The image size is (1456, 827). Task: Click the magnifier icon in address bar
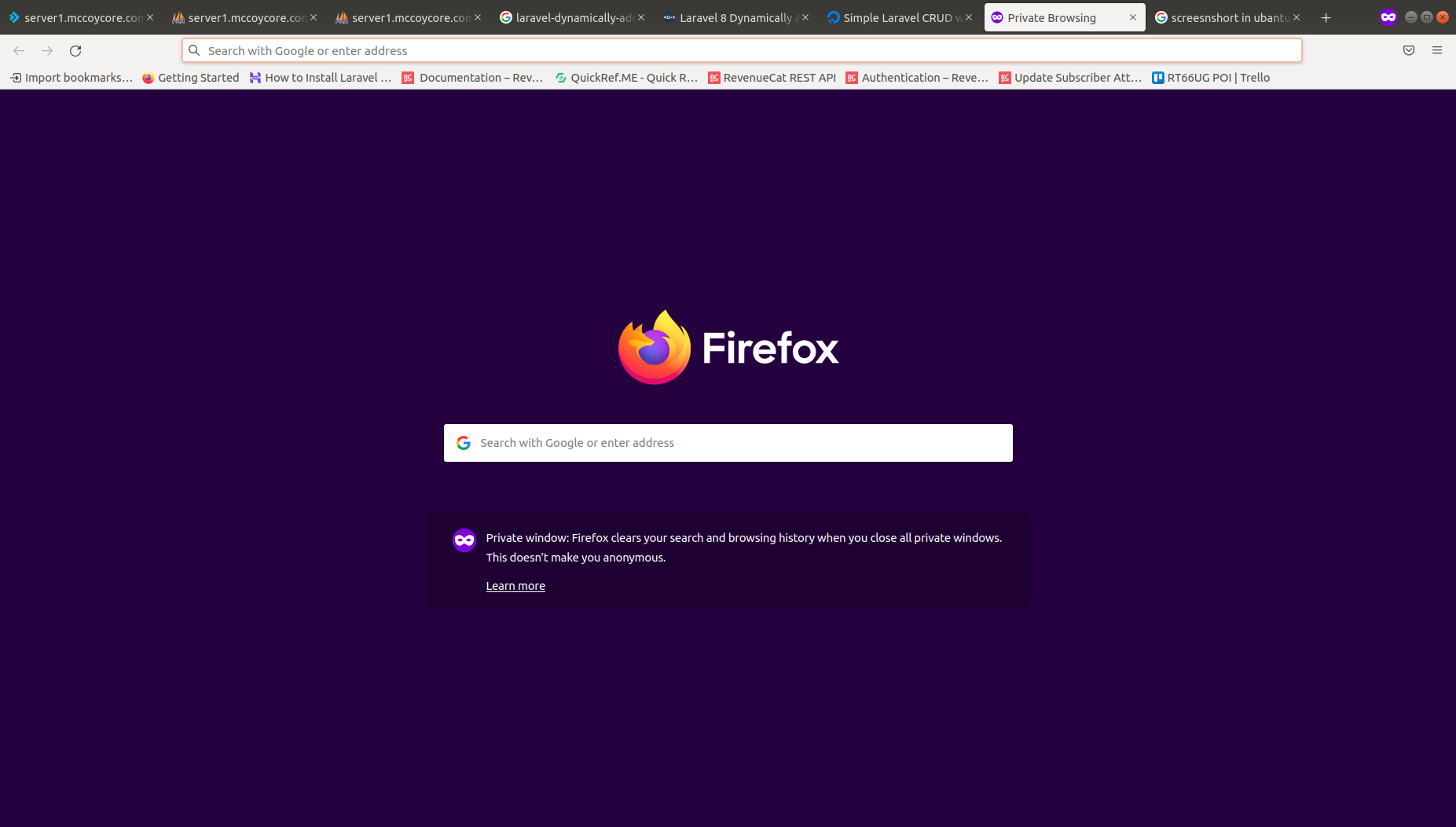tap(194, 51)
